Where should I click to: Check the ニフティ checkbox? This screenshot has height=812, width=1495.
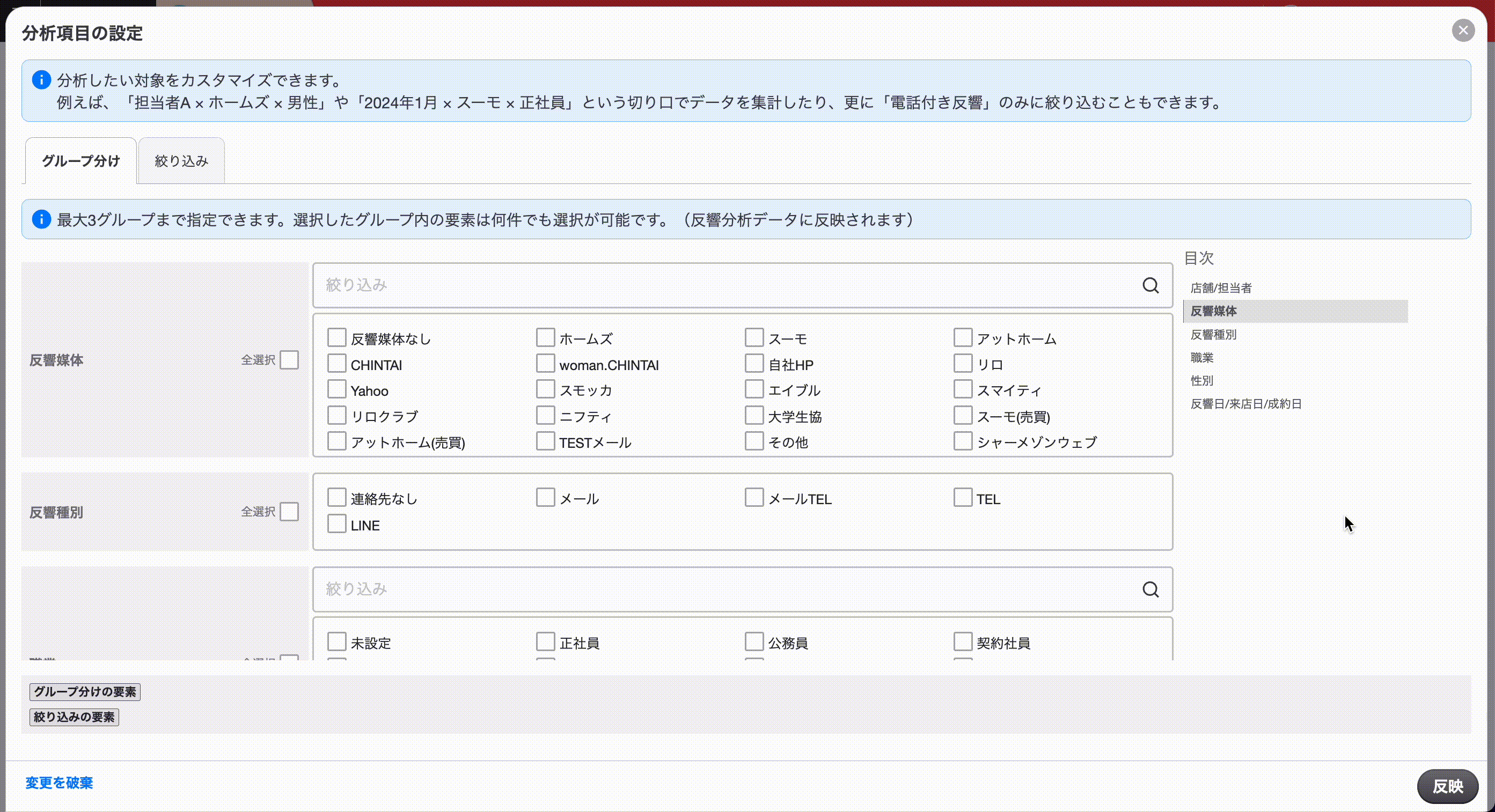[x=546, y=415]
